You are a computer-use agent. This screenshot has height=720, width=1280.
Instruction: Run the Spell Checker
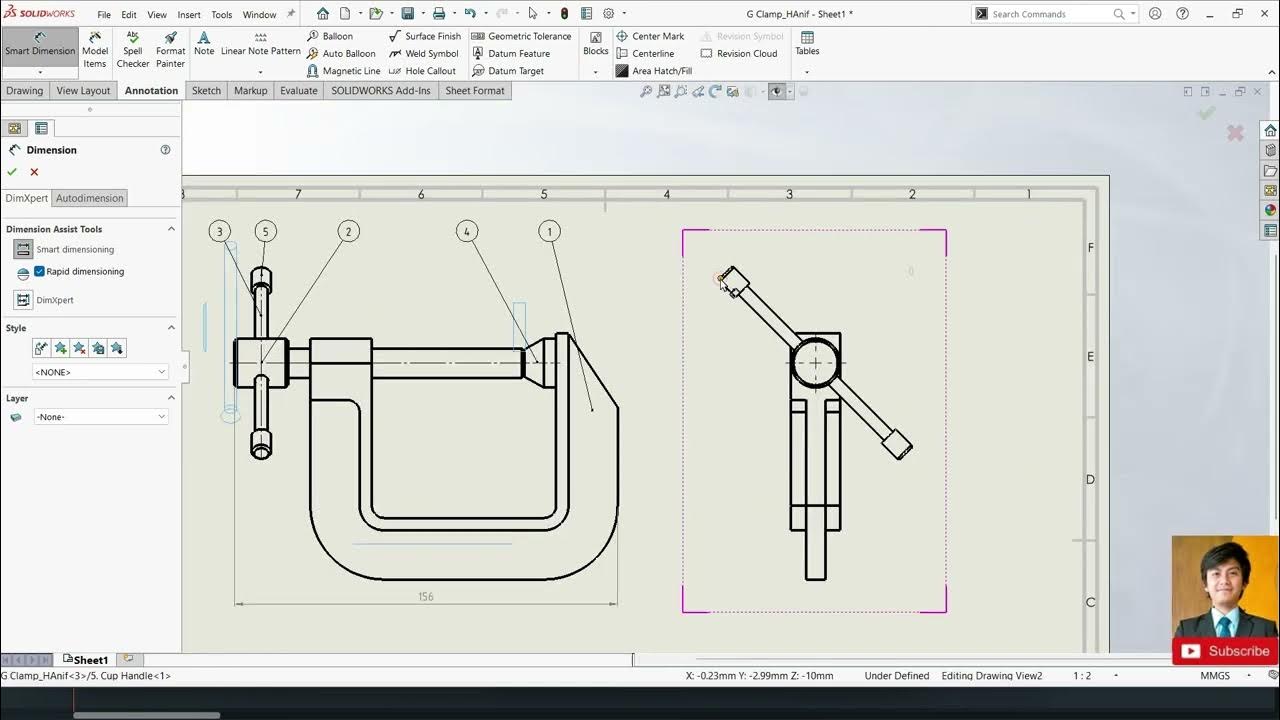point(133,50)
